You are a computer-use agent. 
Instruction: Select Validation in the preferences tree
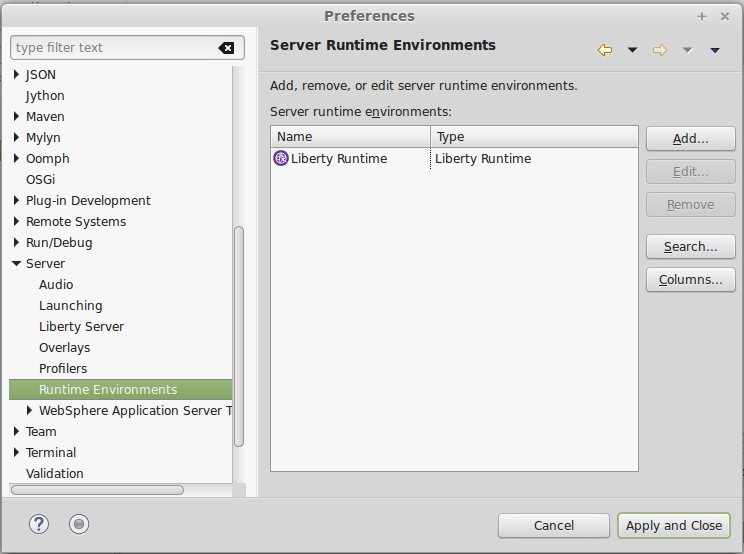pyautogui.click(x=55, y=473)
